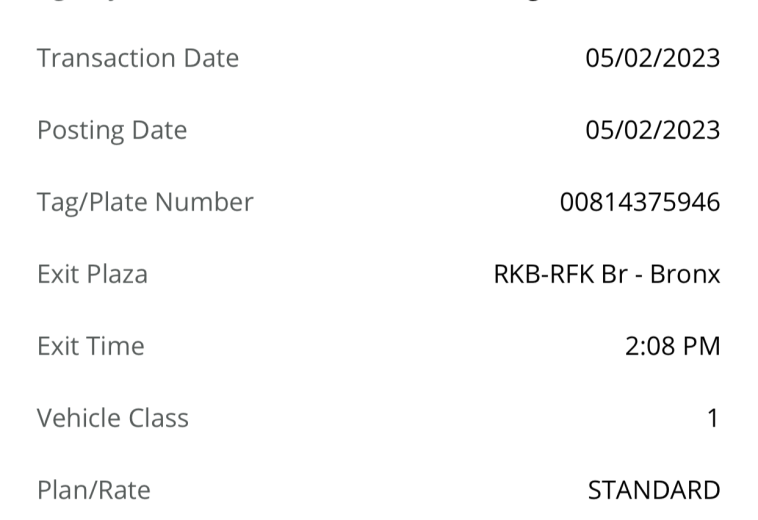Click the word Number in Tag/Plate label
The height and width of the screenshot is (520, 758).
(204, 202)
